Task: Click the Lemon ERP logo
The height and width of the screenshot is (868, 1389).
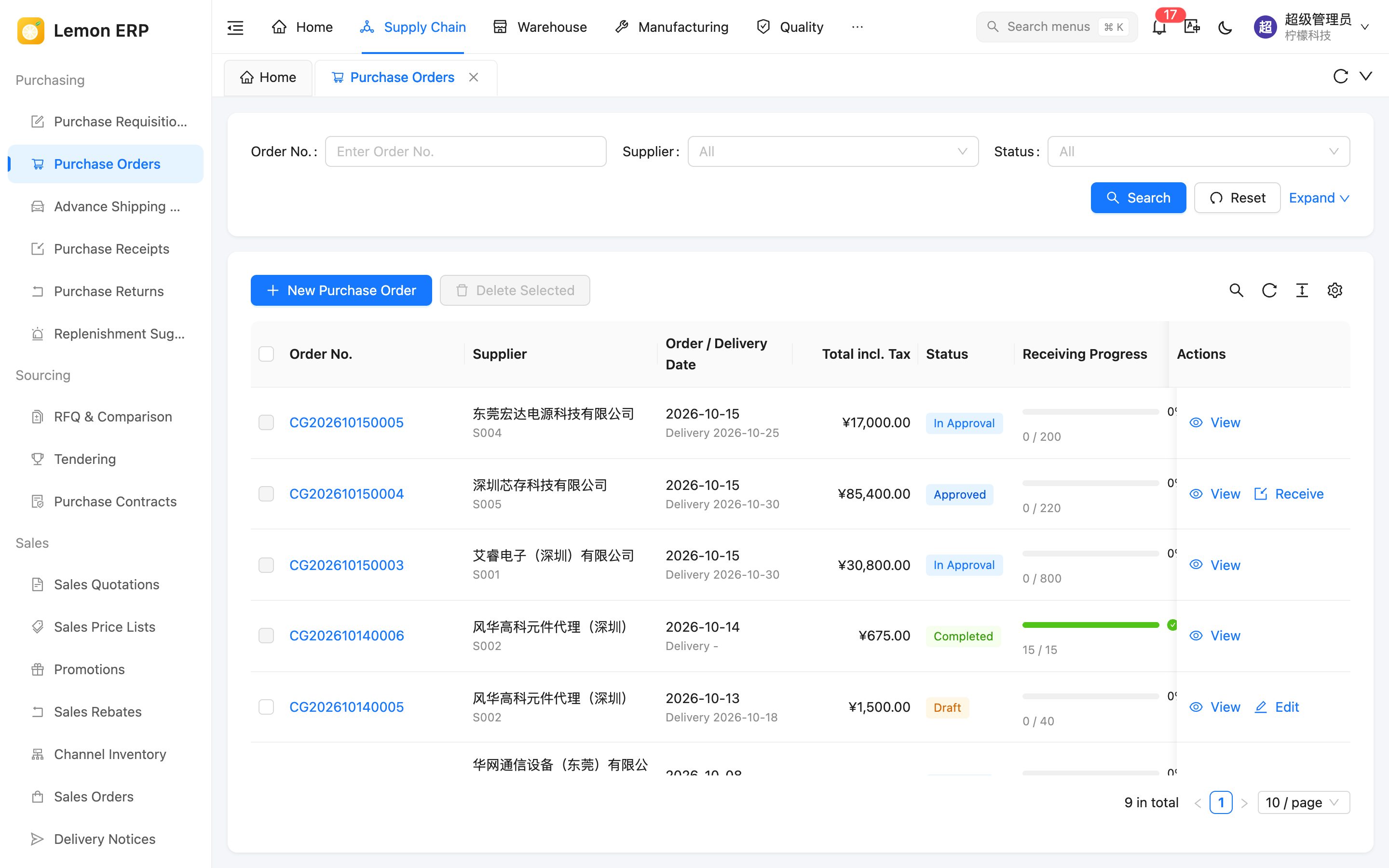Action: click(x=31, y=30)
